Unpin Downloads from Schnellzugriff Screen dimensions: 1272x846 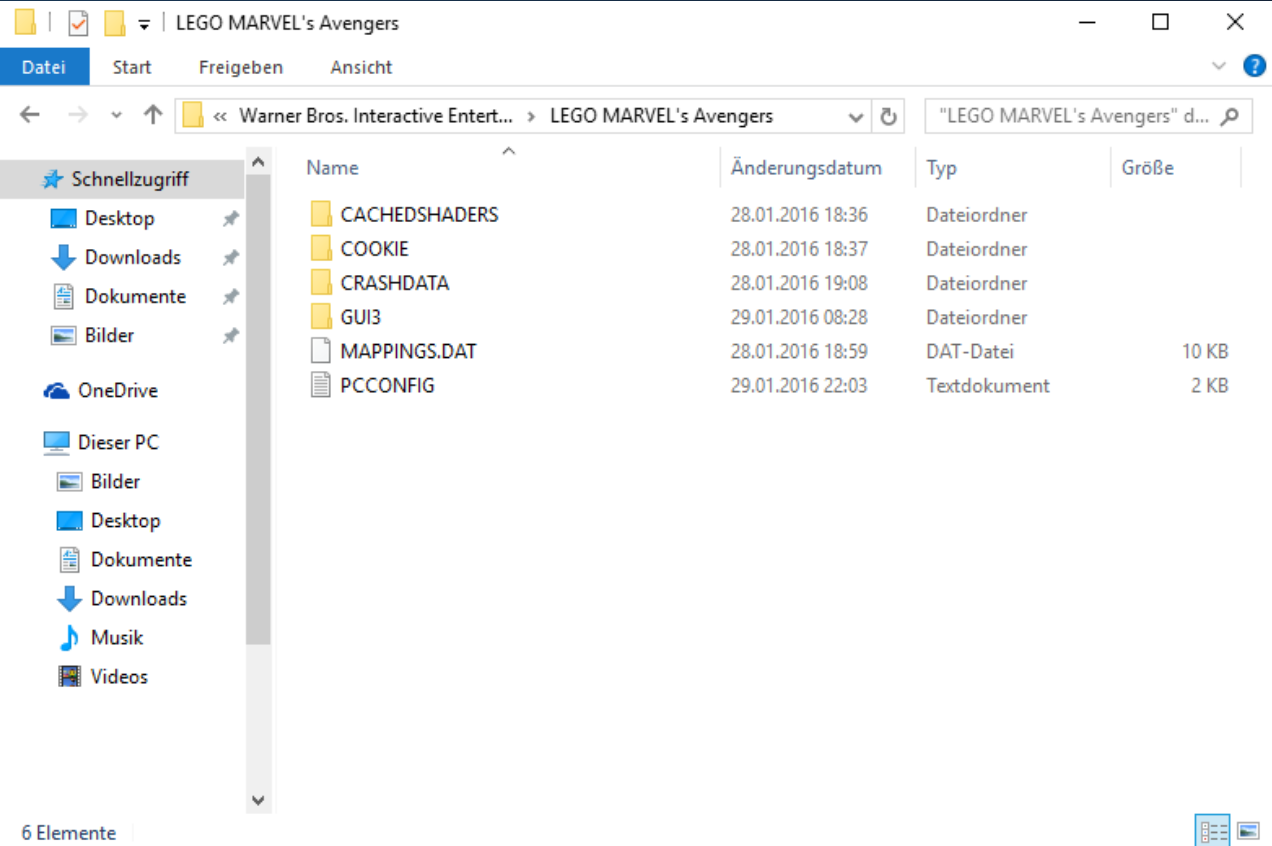pos(230,257)
